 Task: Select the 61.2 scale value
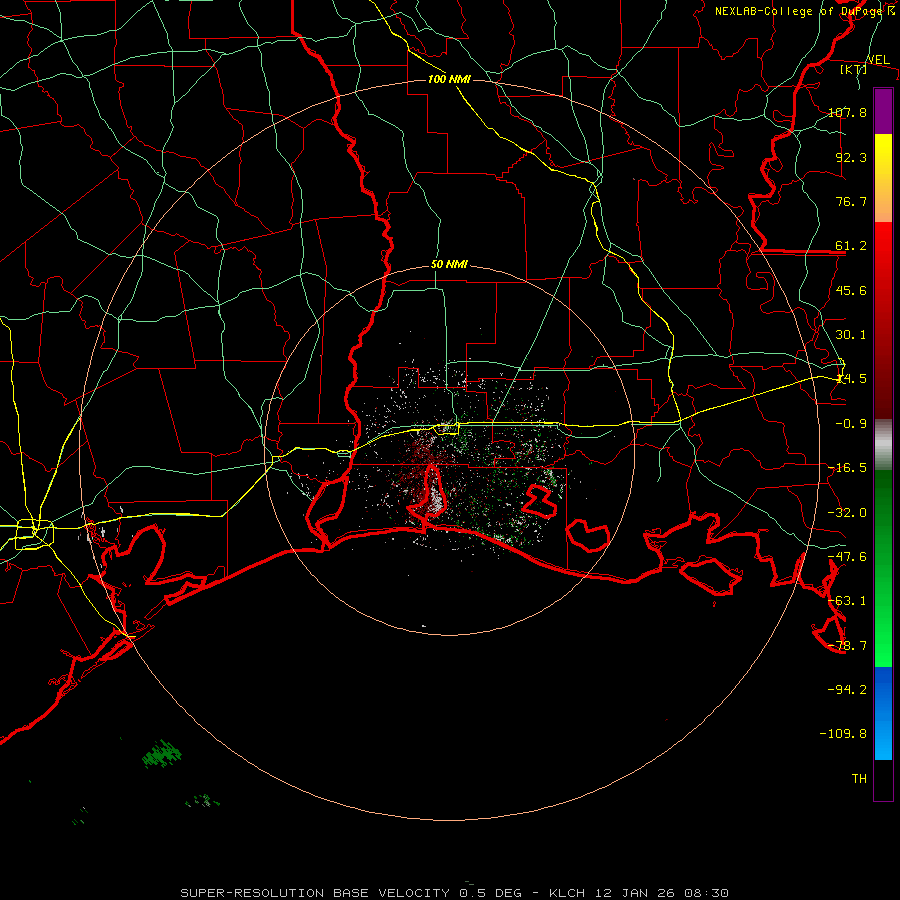[x=851, y=246]
